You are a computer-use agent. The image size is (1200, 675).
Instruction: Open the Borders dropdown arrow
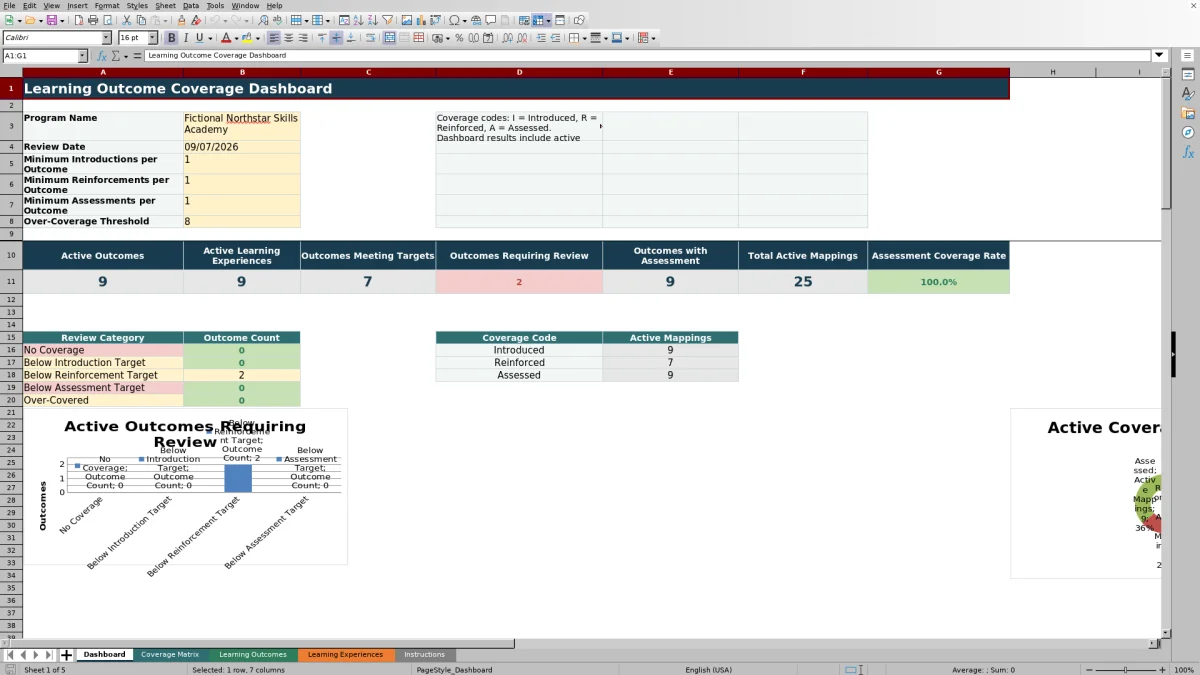[584, 38]
